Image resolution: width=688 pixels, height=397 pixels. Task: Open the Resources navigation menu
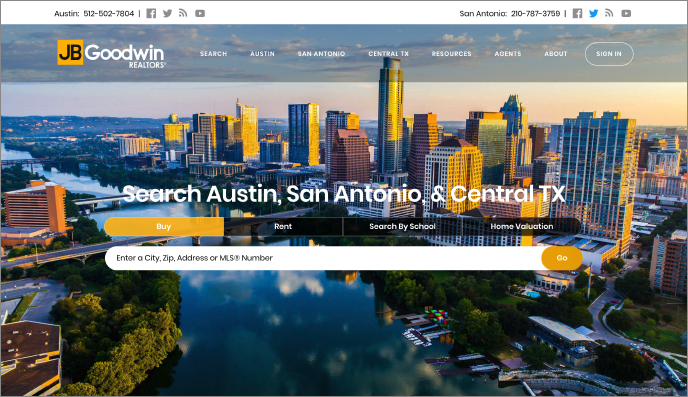(452, 54)
